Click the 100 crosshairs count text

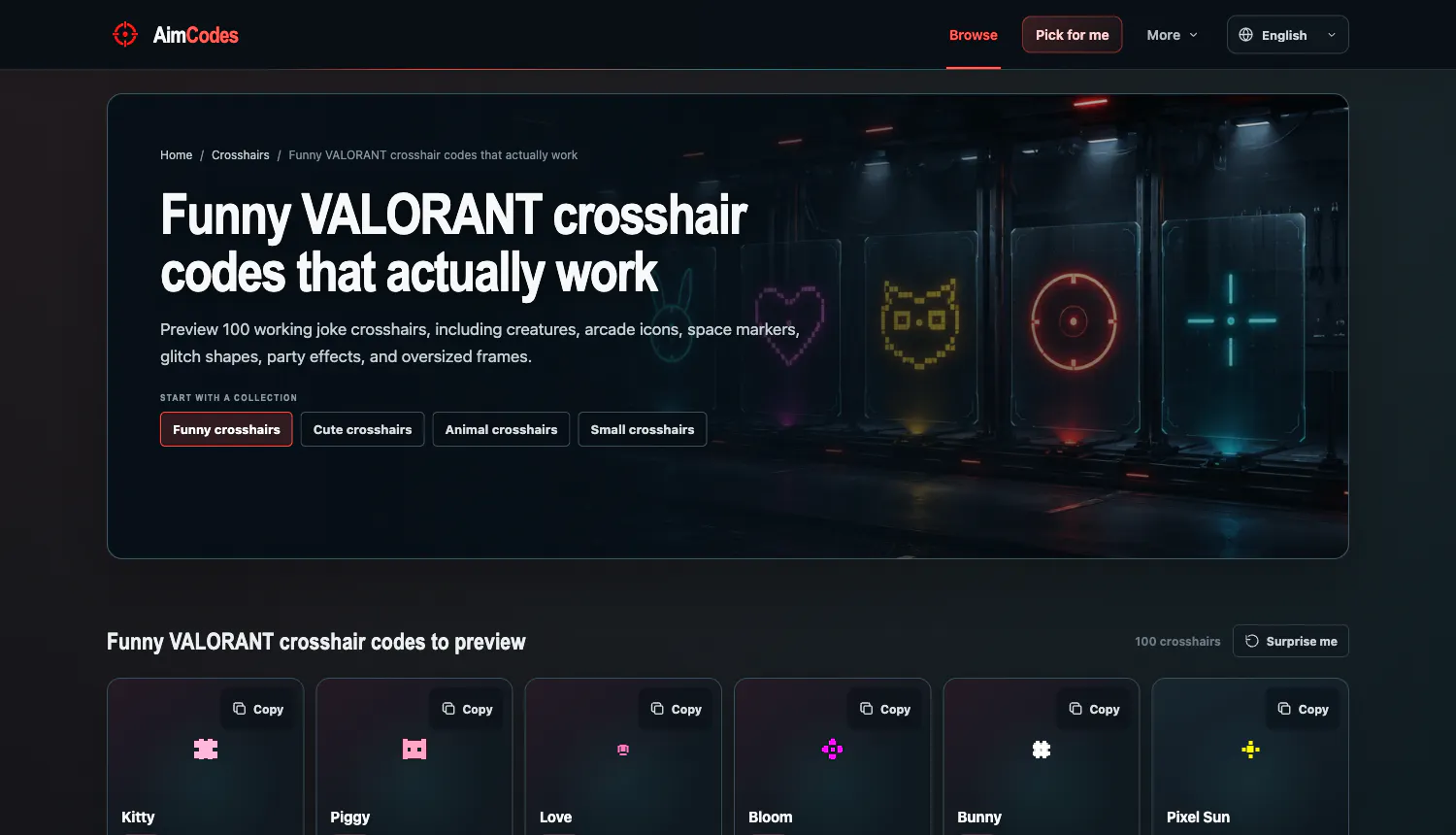[1178, 642]
